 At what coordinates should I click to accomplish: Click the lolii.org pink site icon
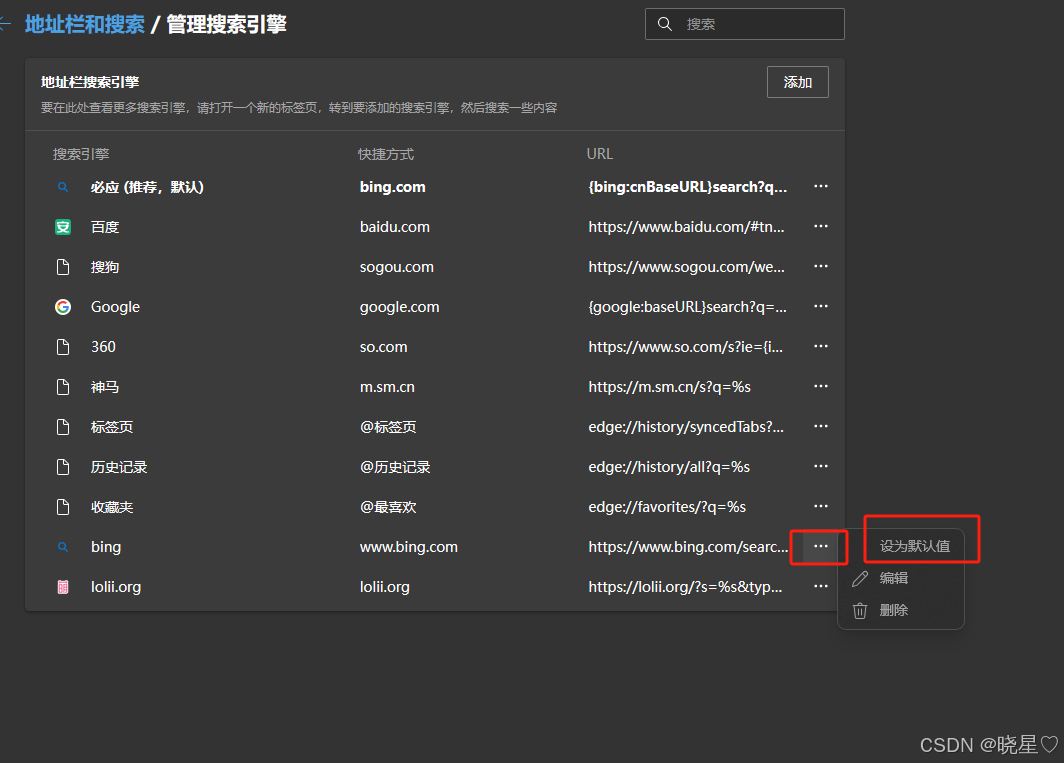click(63, 587)
